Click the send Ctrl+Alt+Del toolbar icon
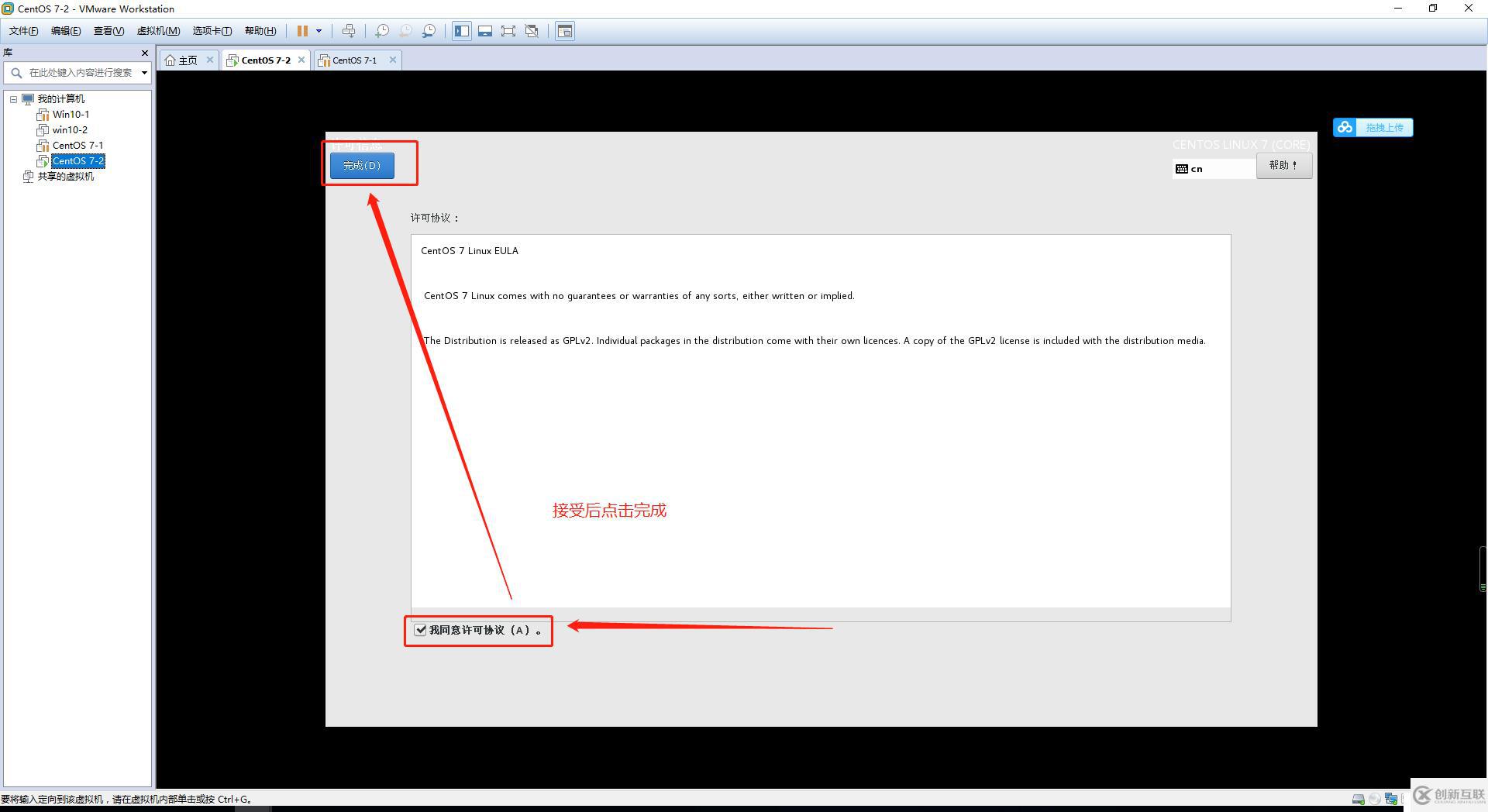The width and height of the screenshot is (1488, 812). point(349,31)
